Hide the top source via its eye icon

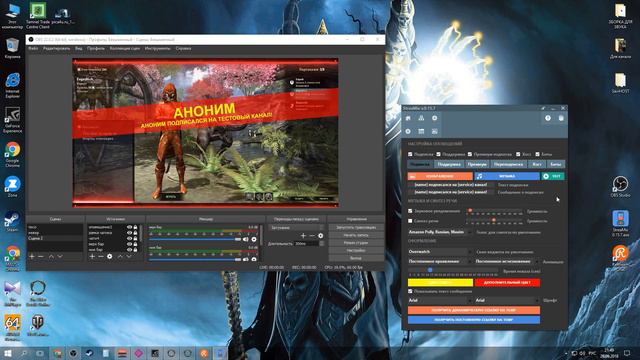(x=129, y=227)
